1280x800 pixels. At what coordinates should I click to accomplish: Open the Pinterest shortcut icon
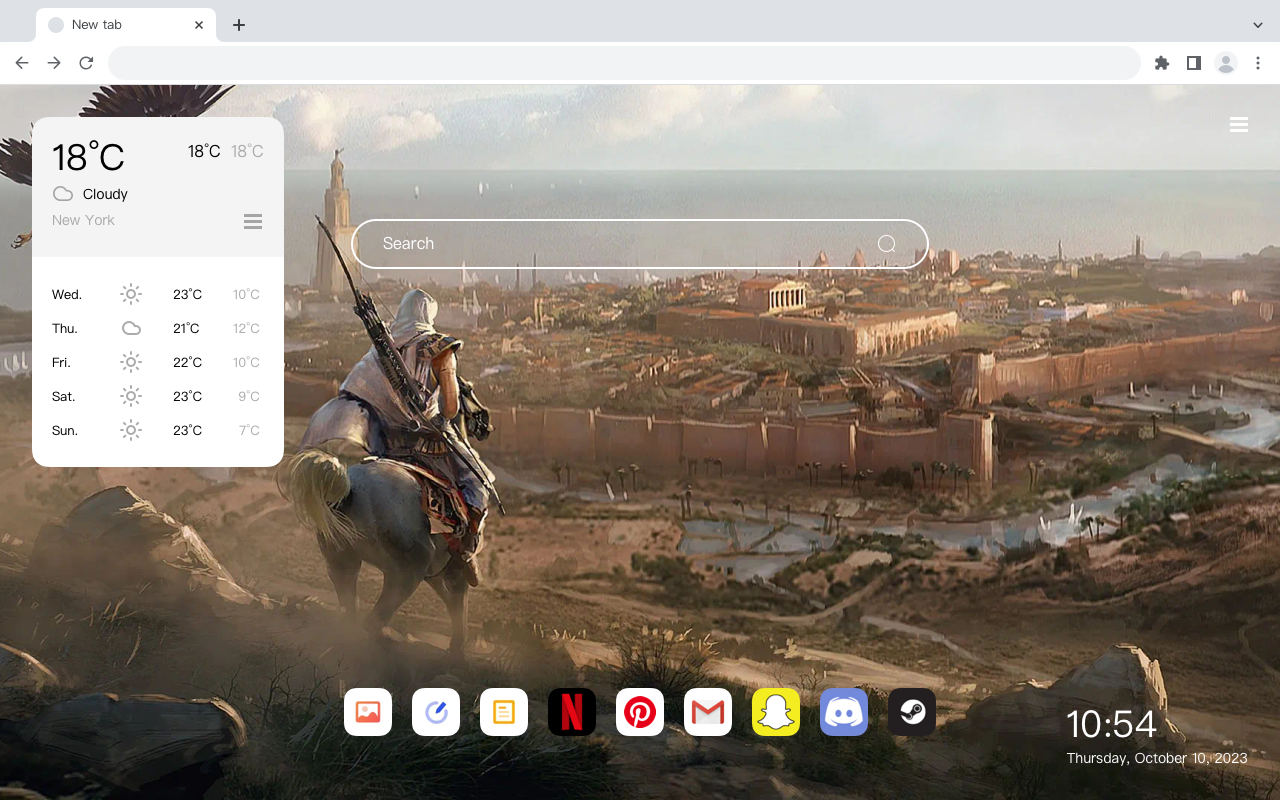(640, 712)
